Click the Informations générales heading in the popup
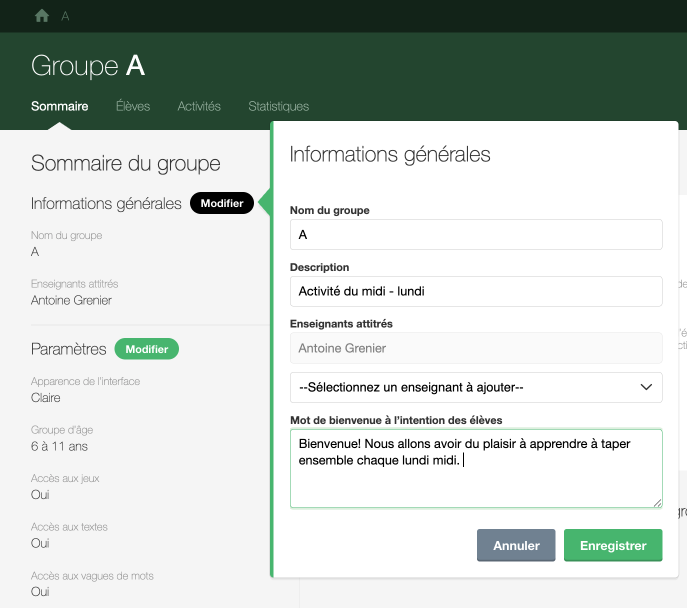This screenshot has width=687, height=608. click(389, 154)
